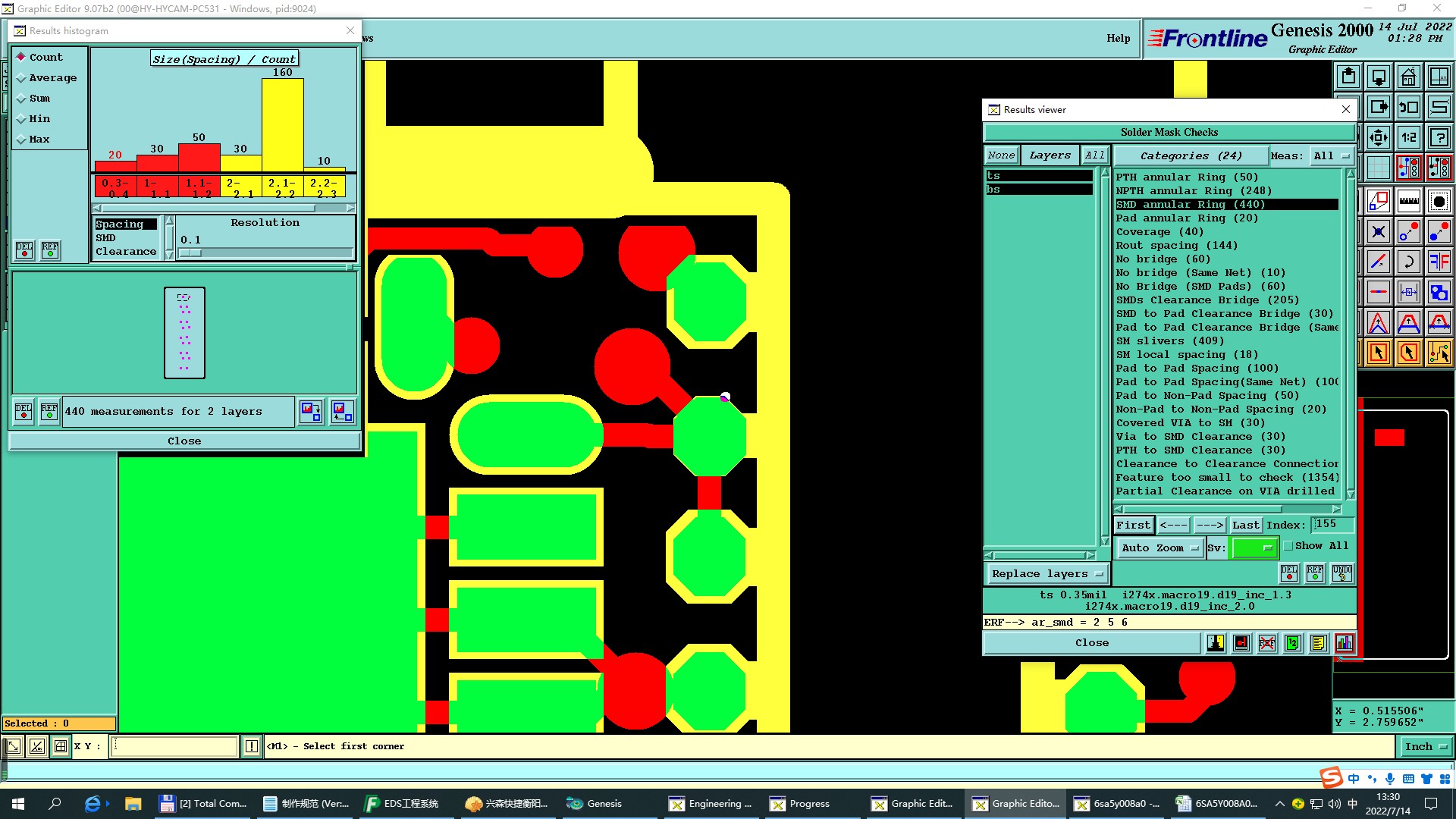Click the histogram chart icon in Results viewer

(1345, 643)
